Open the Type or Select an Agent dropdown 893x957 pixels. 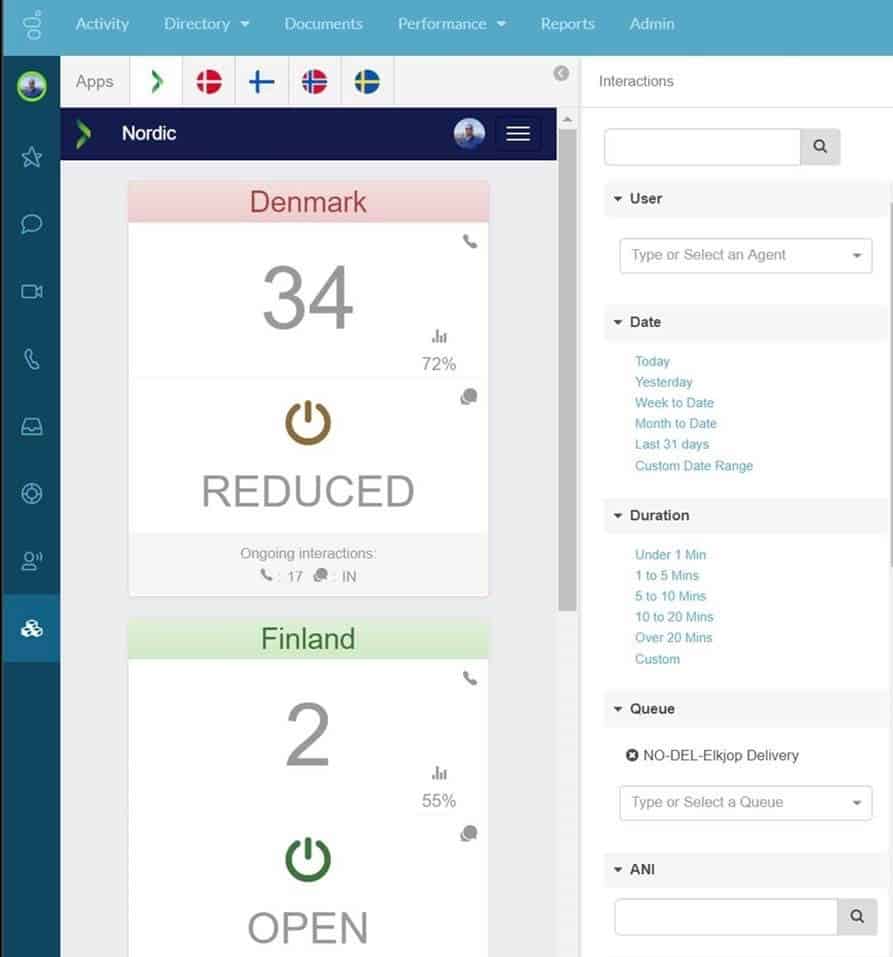(x=744, y=255)
